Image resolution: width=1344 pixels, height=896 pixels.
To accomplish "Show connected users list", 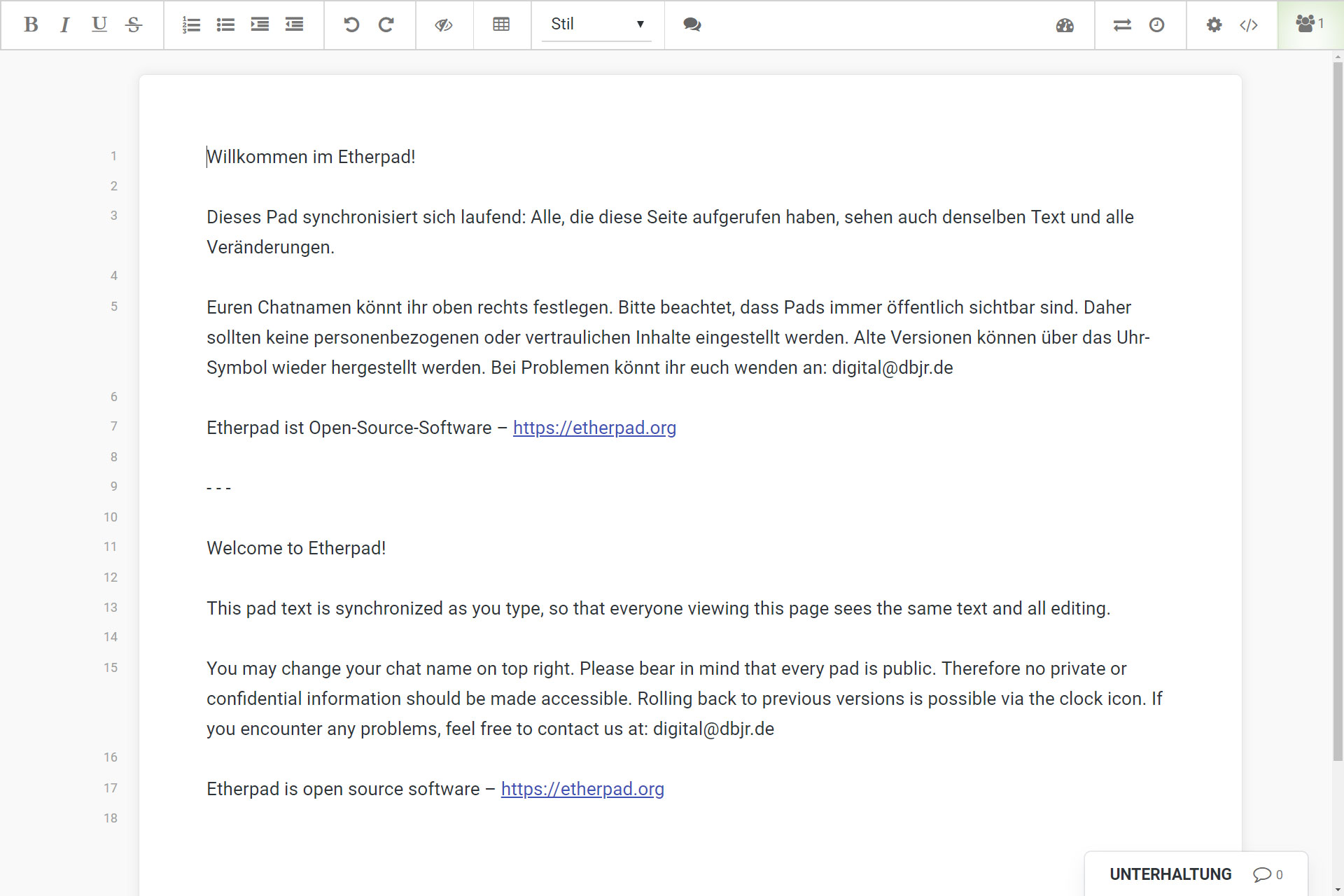I will click(1310, 24).
